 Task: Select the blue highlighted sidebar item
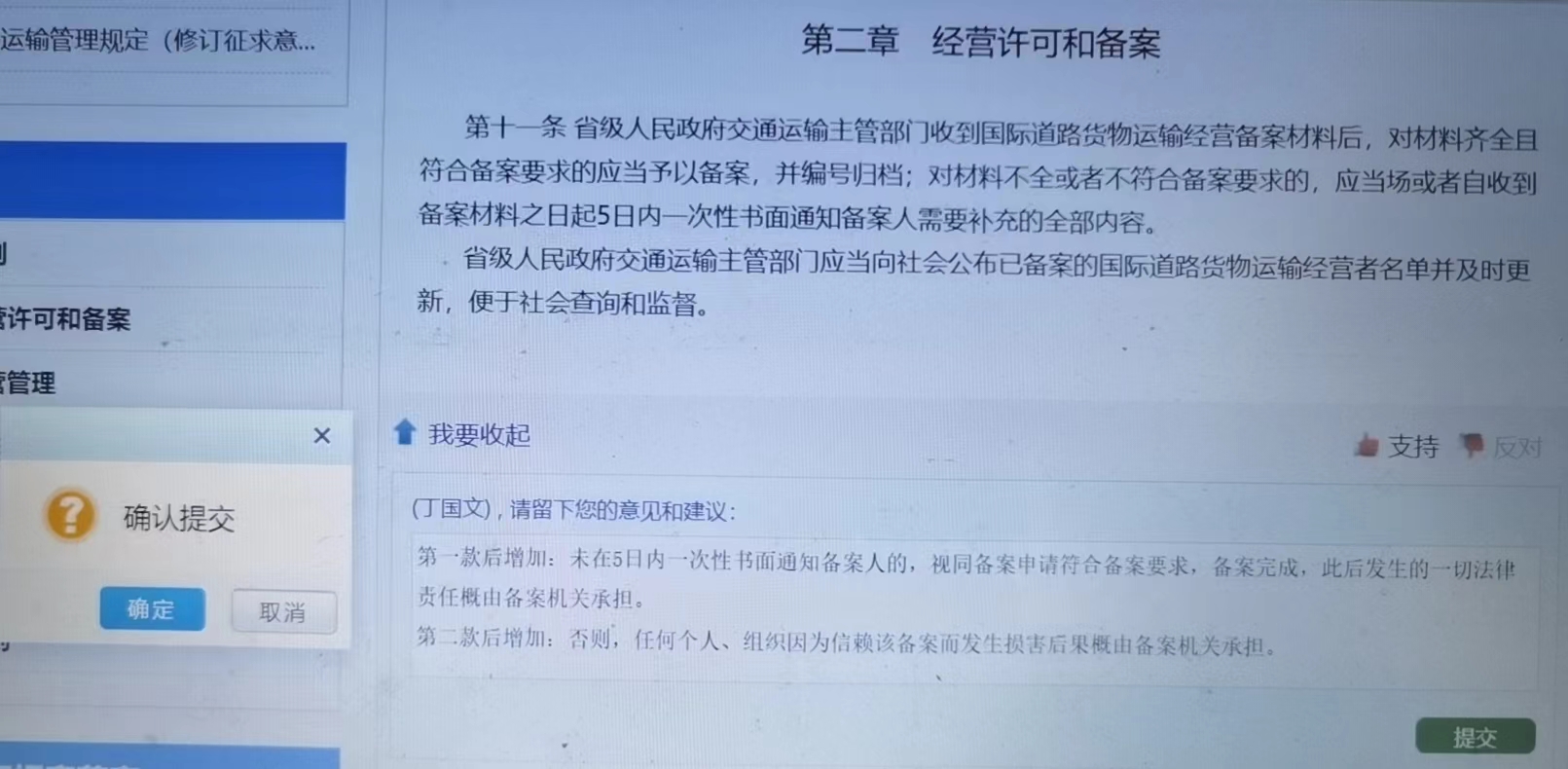pyautogui.click(x=172, y=181)
